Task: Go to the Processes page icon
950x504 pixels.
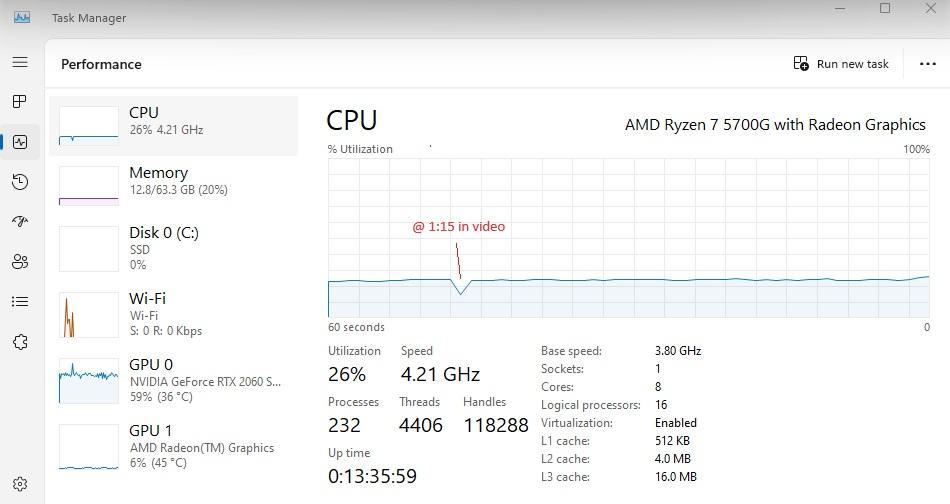Action: coord(20,102)
